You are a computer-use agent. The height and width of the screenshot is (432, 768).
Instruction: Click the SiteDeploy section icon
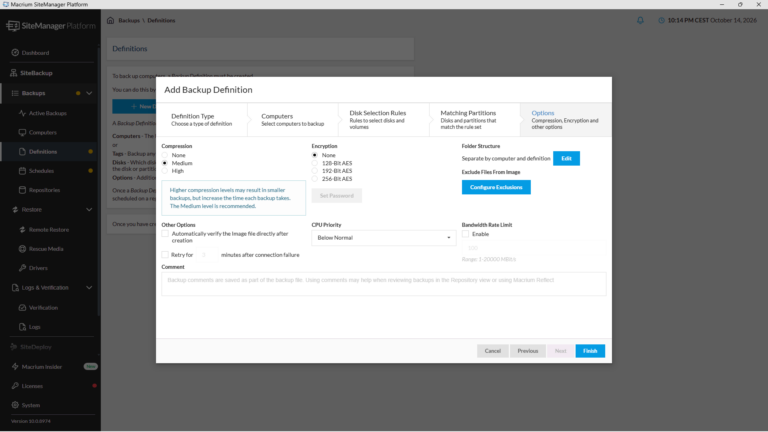pos(13,347)
